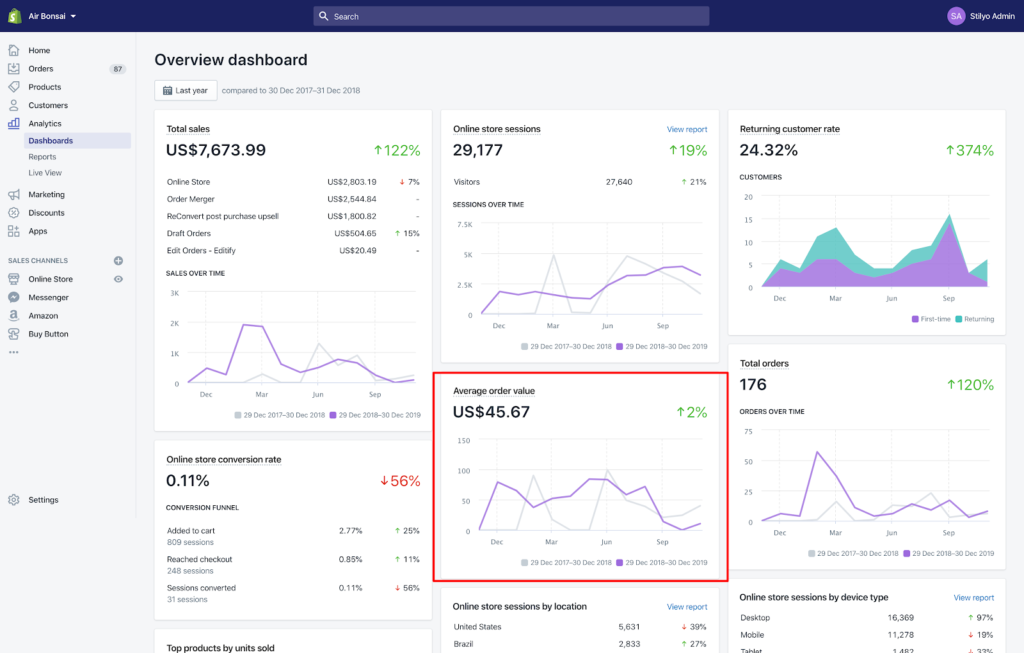Open the SA user avatar
Viewport: 1024px width, 653px height.
956,16
